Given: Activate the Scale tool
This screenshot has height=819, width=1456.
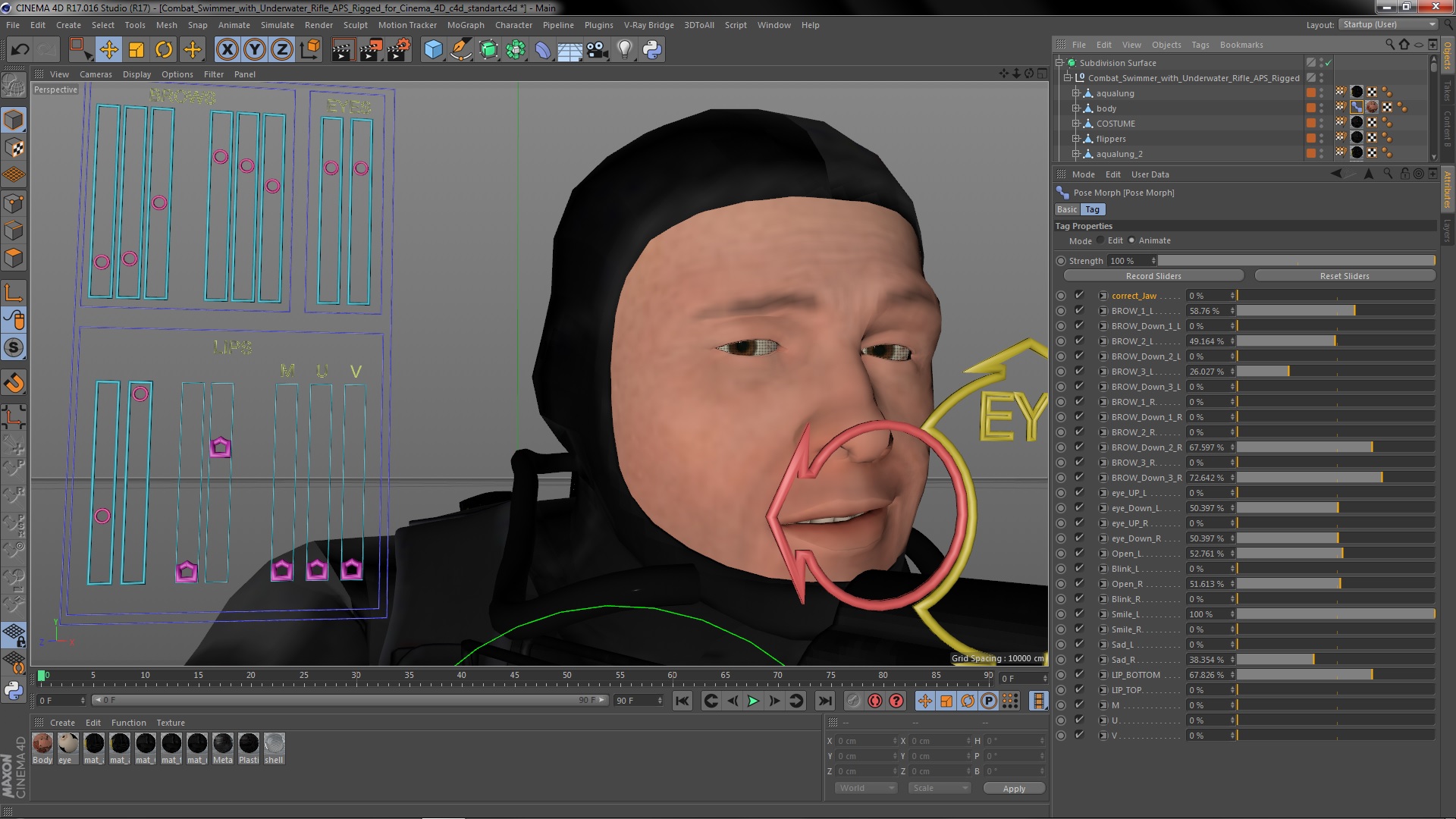Looking at the screenshot, I should click(136, 50).
